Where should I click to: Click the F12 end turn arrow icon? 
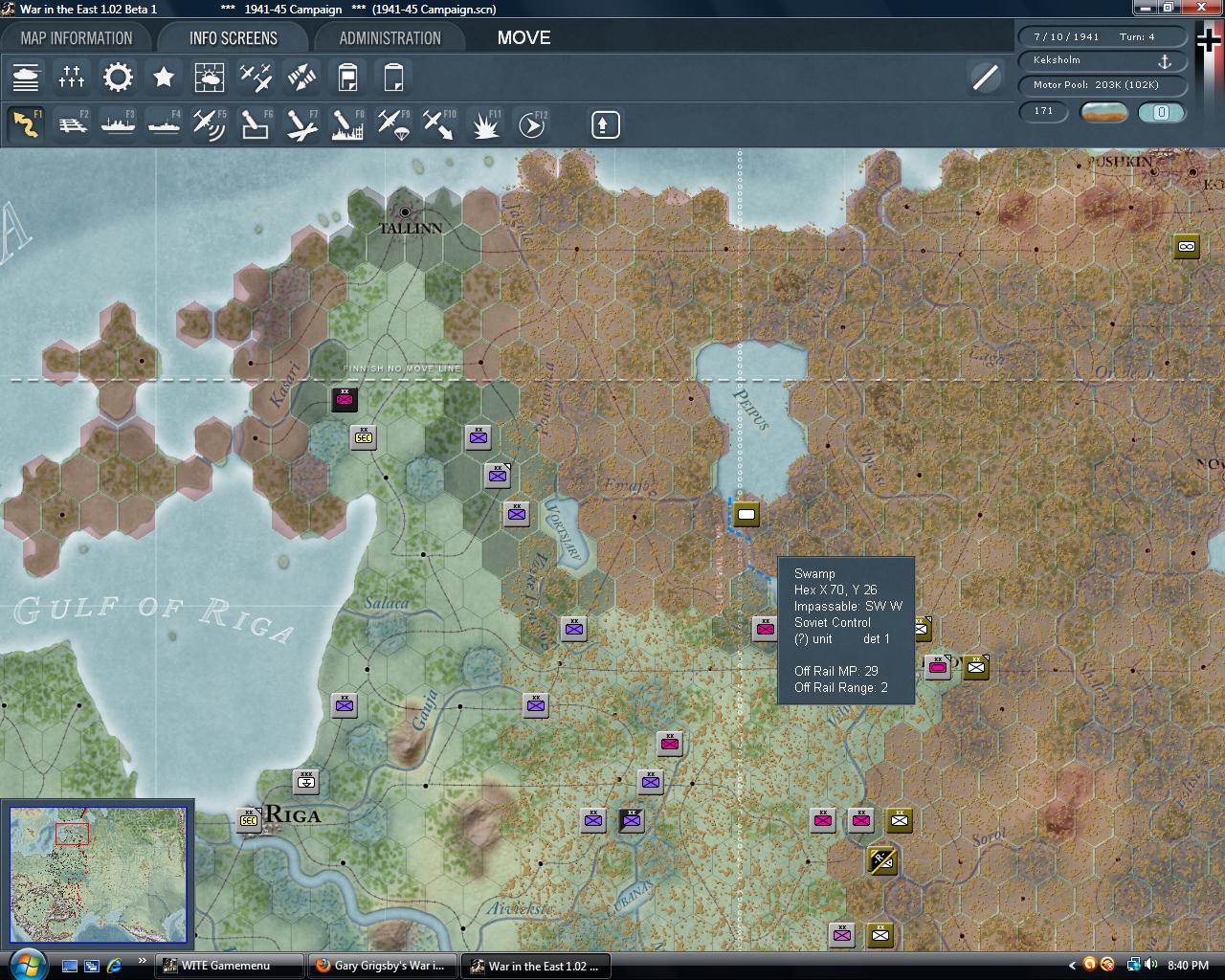[x=531, y=124]
